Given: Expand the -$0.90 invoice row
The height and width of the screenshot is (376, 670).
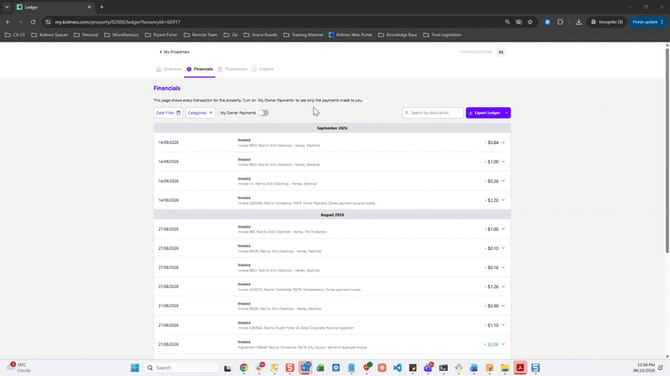Looking at the screenshot, I should [503, 306].
